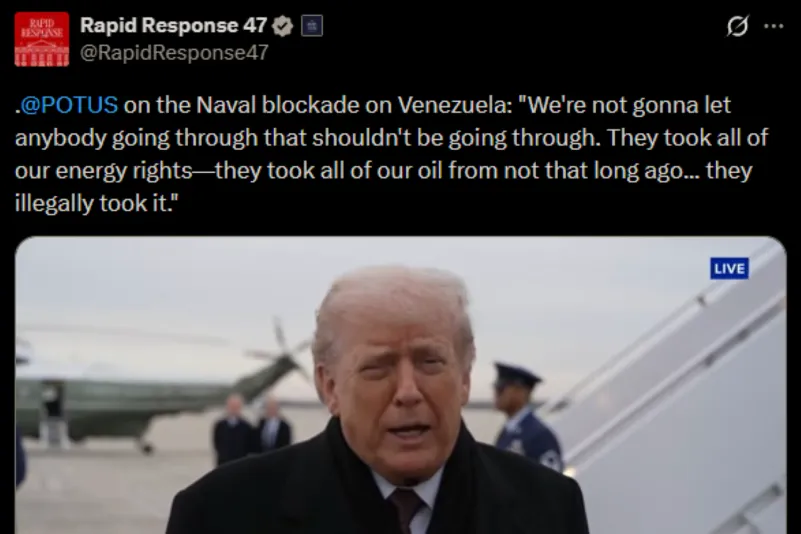Open the Rapid Response 47 display name
The height and width of the screenshot is (534, 801).
point(174,26)
